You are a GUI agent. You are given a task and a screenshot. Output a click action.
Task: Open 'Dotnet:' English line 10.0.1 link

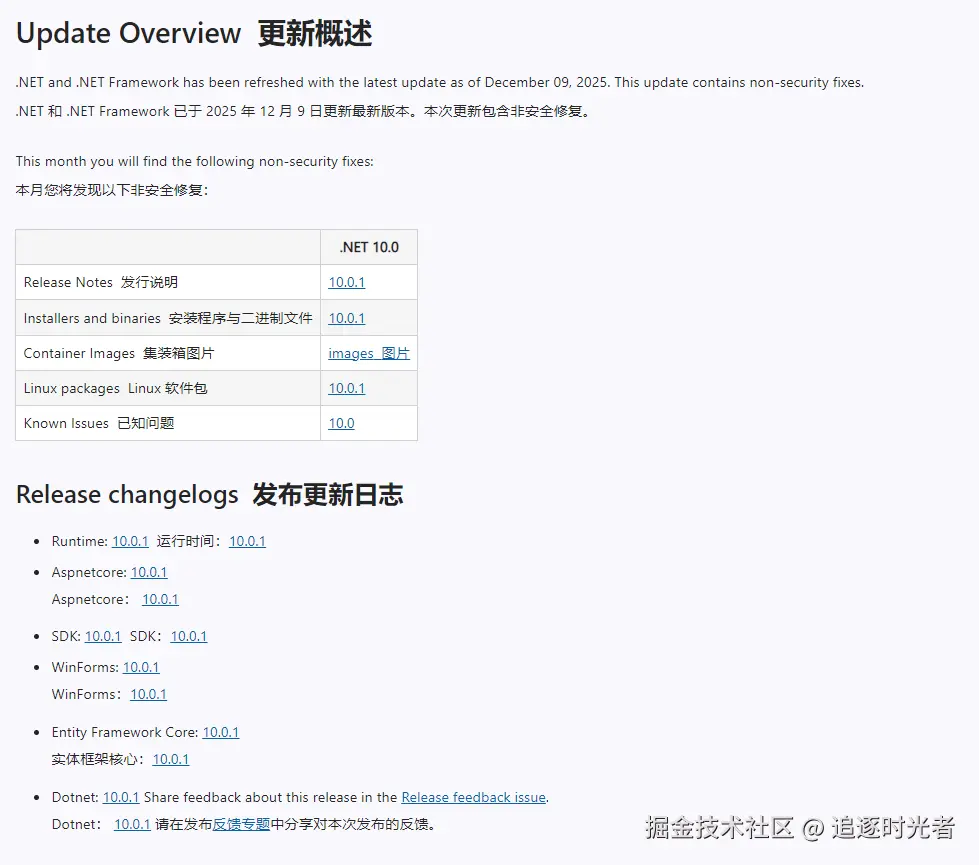[121, 798]
